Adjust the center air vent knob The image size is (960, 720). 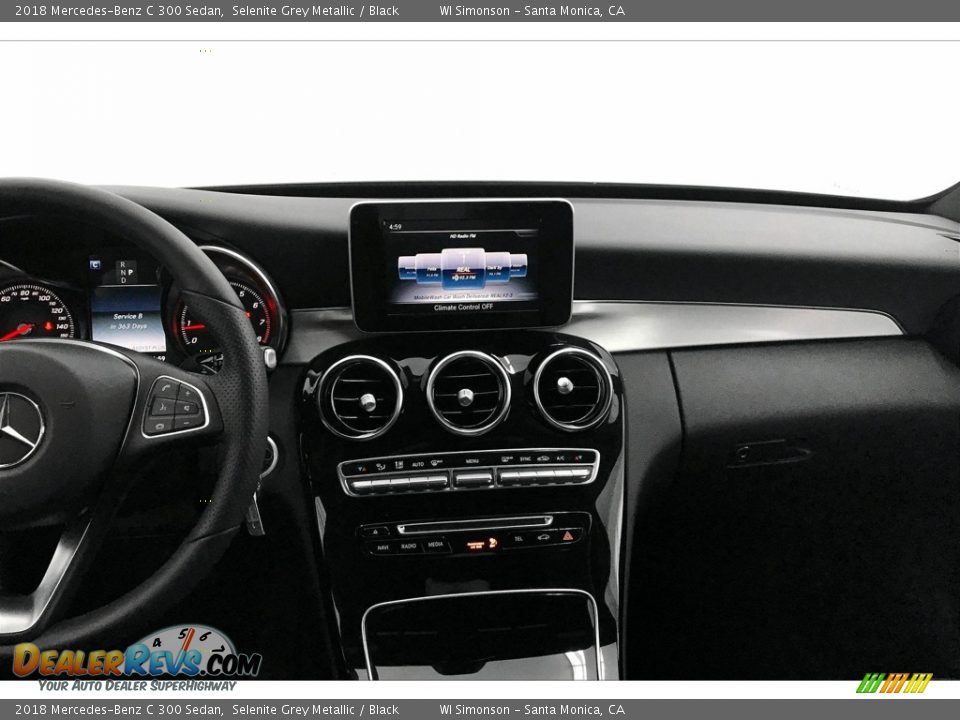(466, 396)
